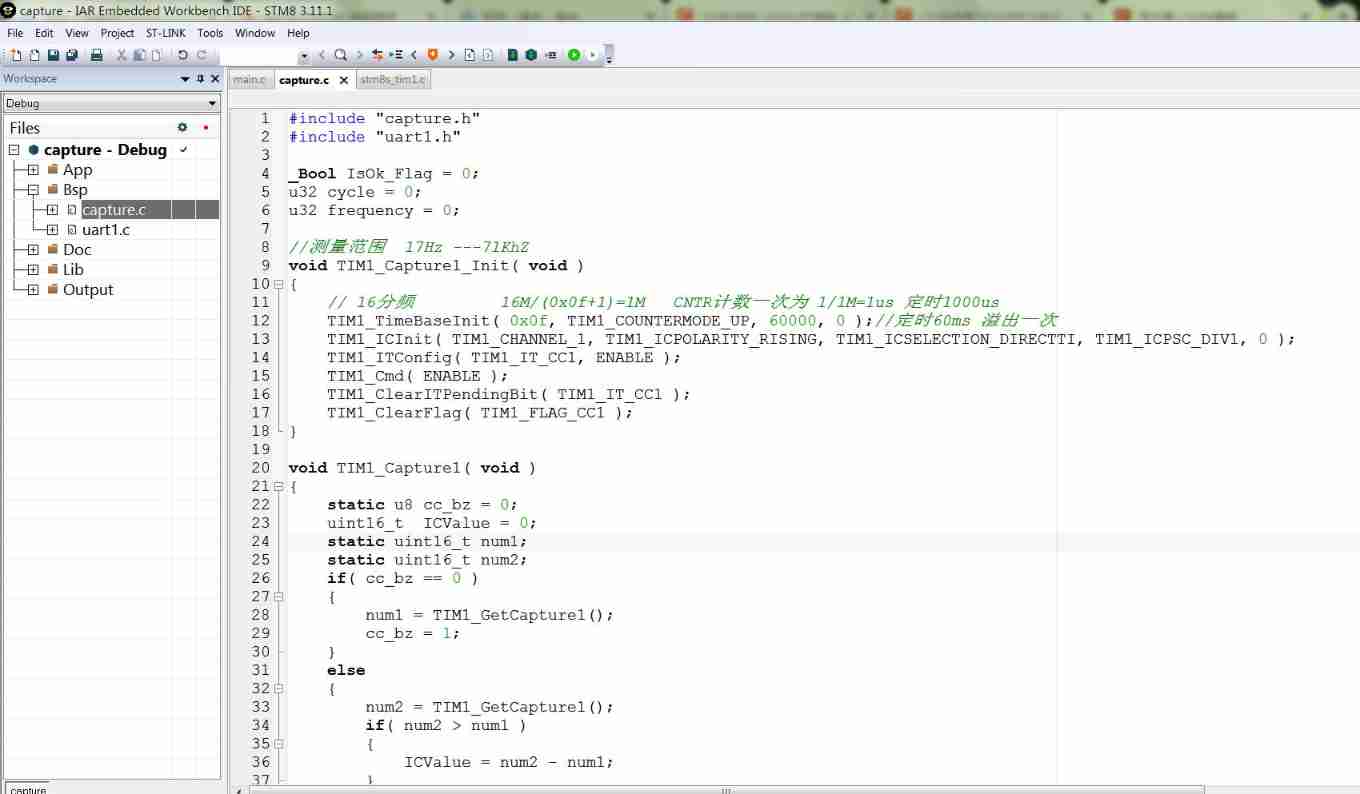This screenshot has height=794, width=1360.
Task: Collapse code fold at line 27
Action: [279, 596]
